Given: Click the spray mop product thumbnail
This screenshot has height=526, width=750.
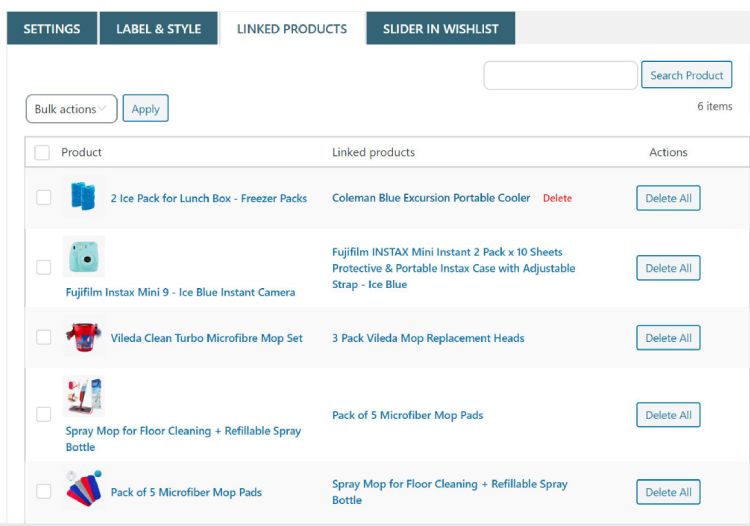Looking at the screenshot, I should 84,396.
